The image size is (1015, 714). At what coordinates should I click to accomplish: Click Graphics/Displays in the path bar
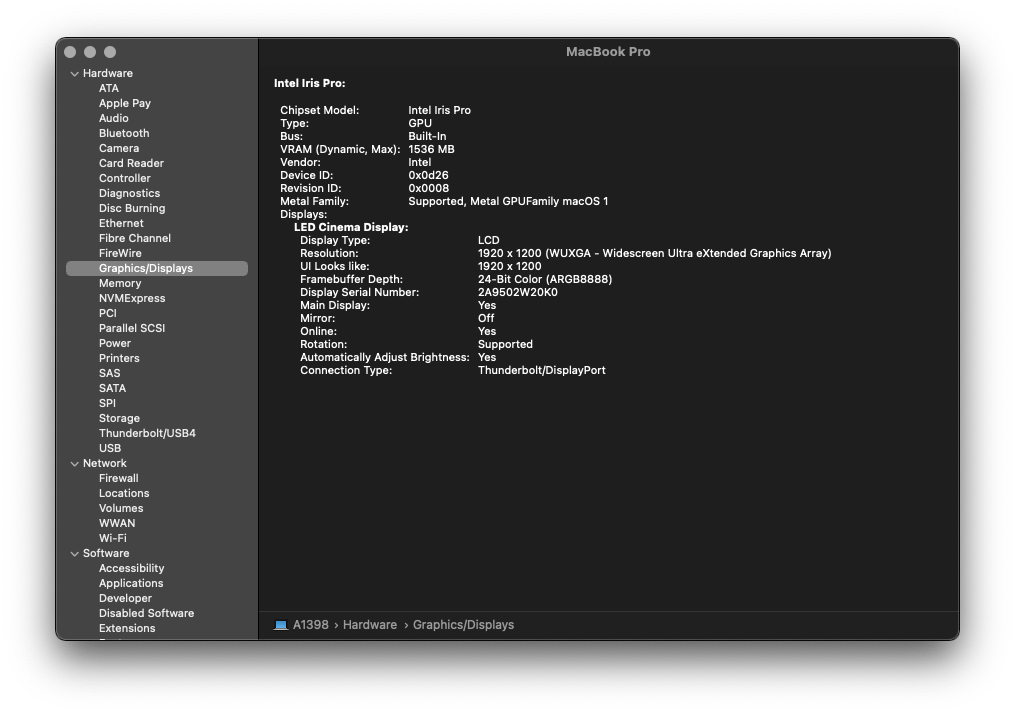(x=463, y=625)
